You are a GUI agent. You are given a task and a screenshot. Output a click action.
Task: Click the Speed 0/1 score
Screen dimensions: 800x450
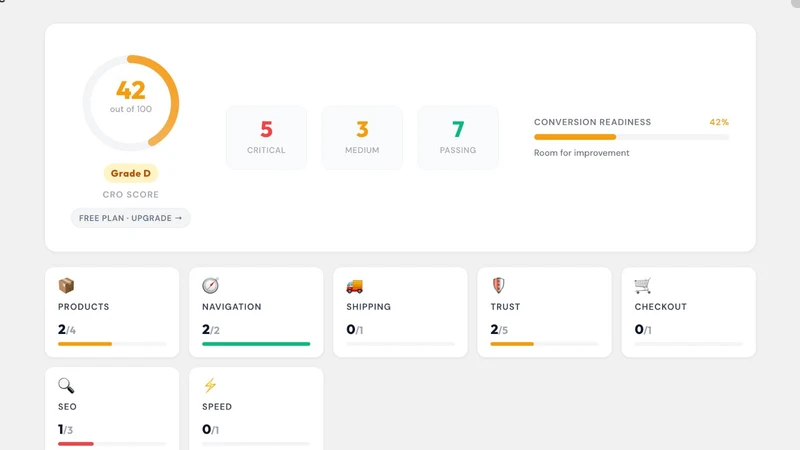click(x=210, y=430)
